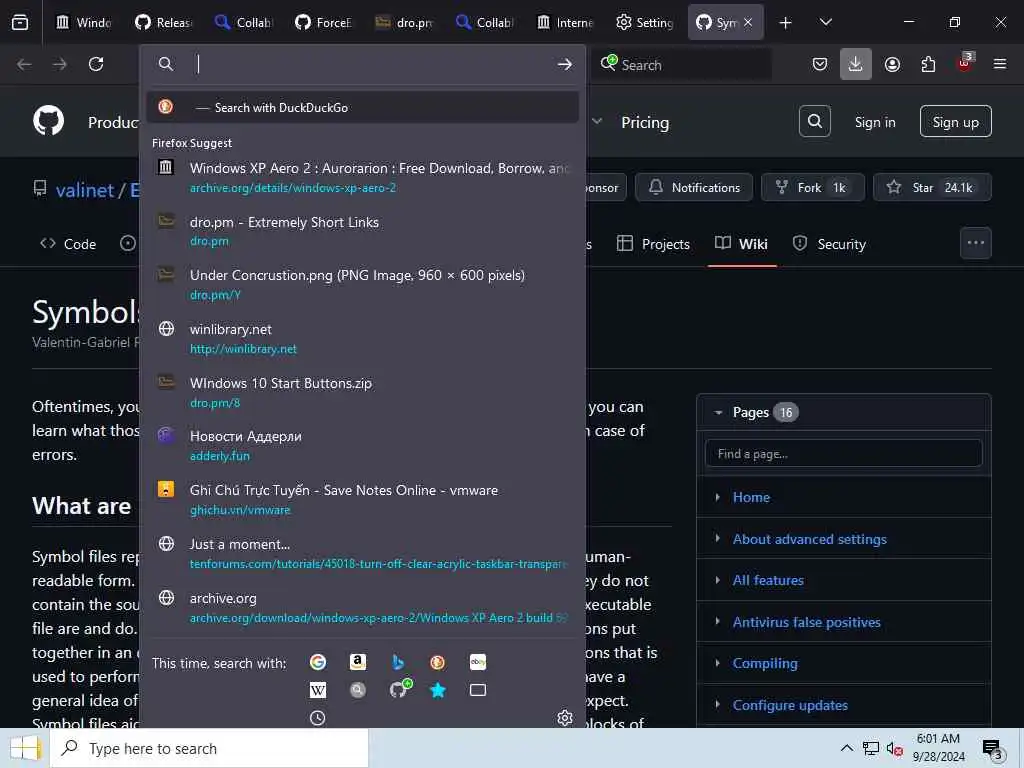The width and height of the screenshot is (1024, 768).
Task: Search with Bing engine icon
Action: coord(398,662)
